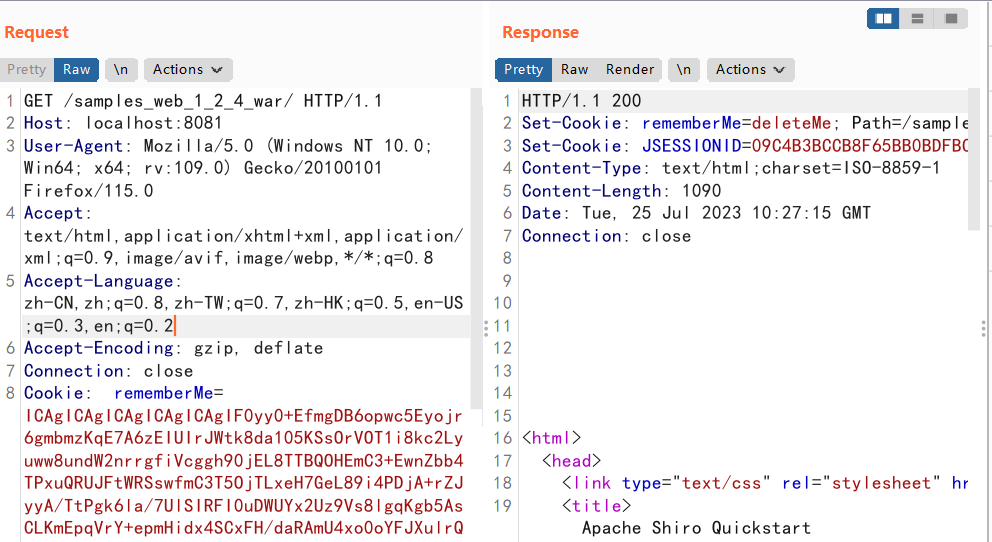Open the Render tab in the Response panel

tap(630, 69)
